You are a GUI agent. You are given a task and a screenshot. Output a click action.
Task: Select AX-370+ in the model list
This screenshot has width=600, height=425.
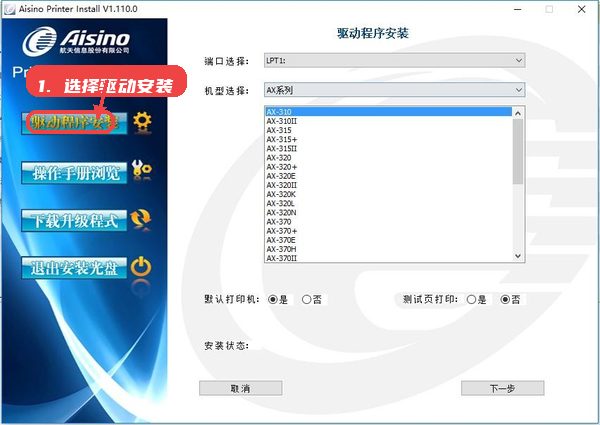[x=388, y=231]
